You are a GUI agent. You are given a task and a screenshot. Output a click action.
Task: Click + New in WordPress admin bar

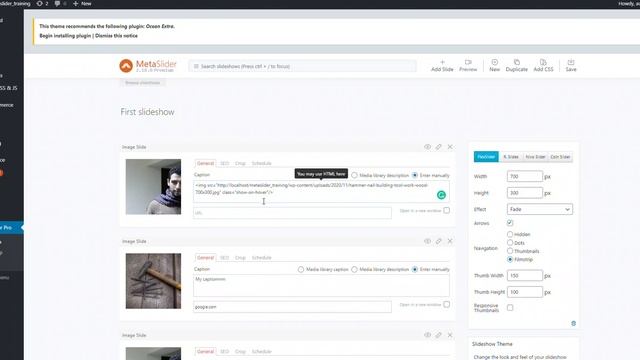pyautogui.click(x=82, y=4)
